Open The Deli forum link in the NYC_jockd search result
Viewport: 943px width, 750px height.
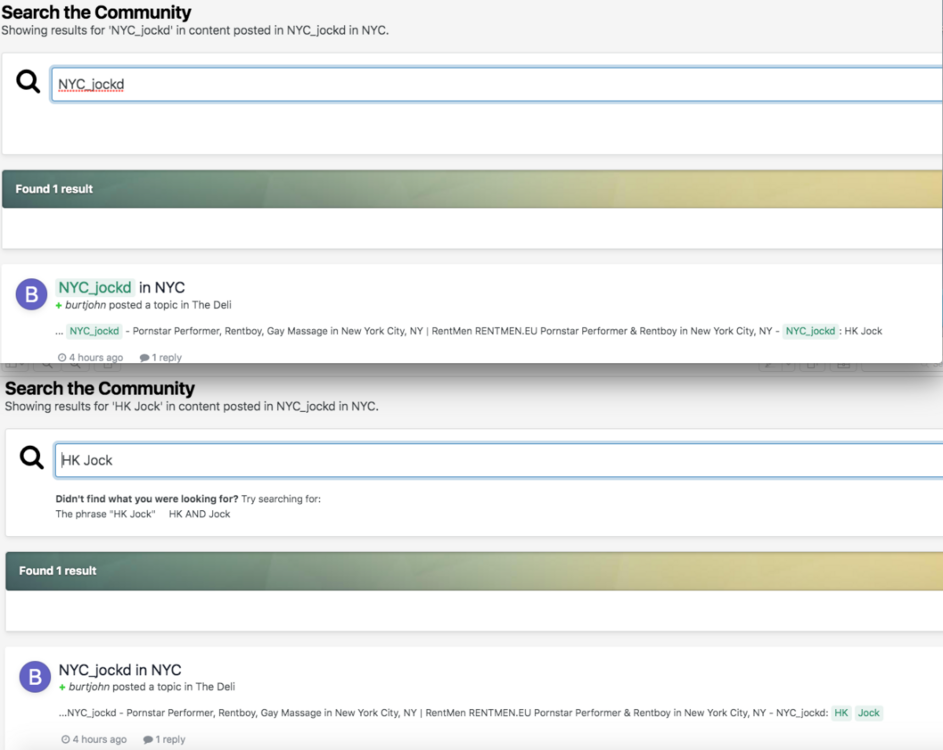coord(212,305)
